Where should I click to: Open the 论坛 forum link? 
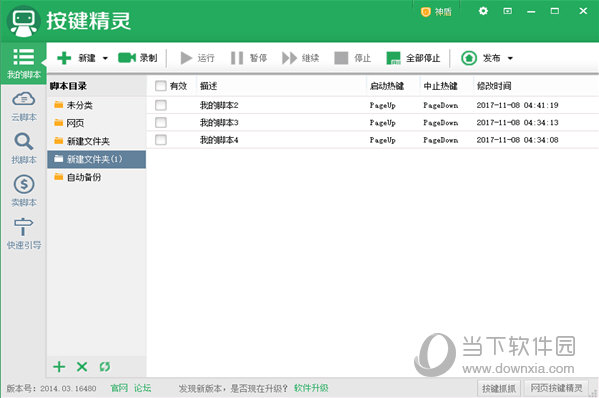tap(142, 388)
